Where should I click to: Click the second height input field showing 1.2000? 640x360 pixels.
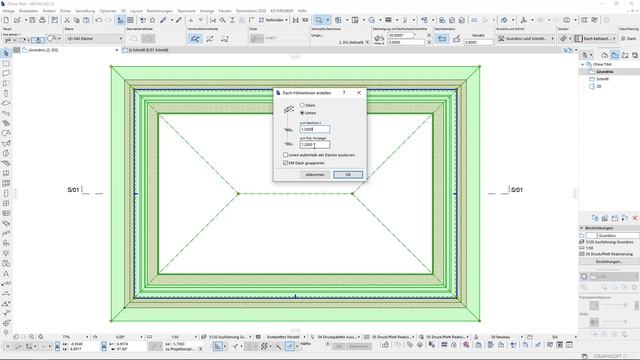click(x=315, y=144)
